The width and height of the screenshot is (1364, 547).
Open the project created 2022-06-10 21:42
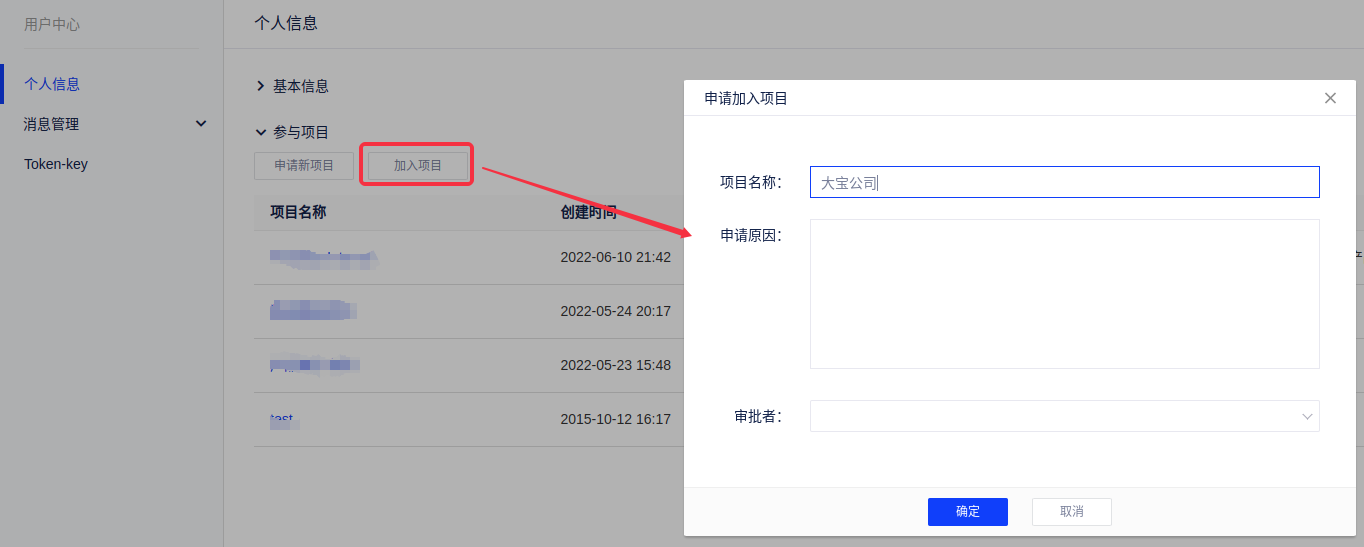(323, 258)
